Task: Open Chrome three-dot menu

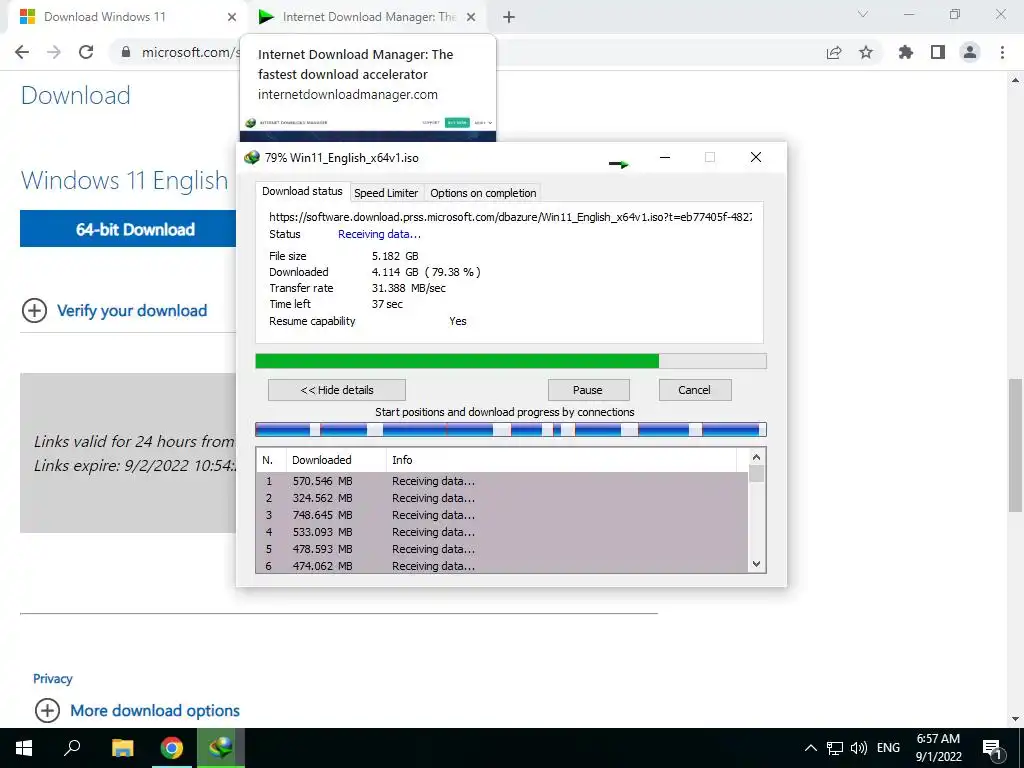Action: [1002, 52]
